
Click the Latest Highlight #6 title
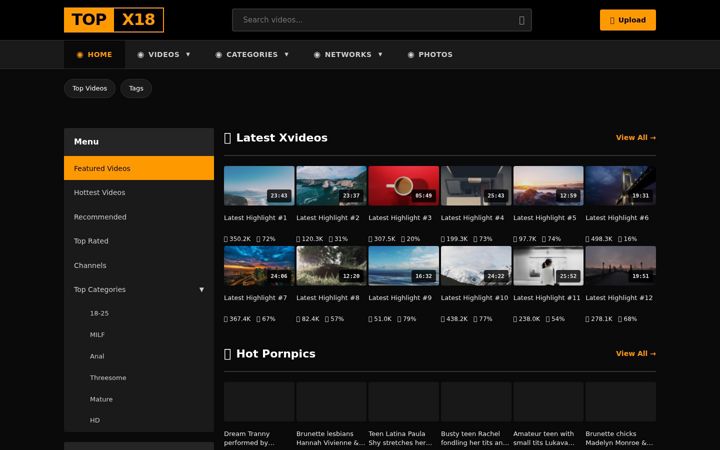coord(617,218)
